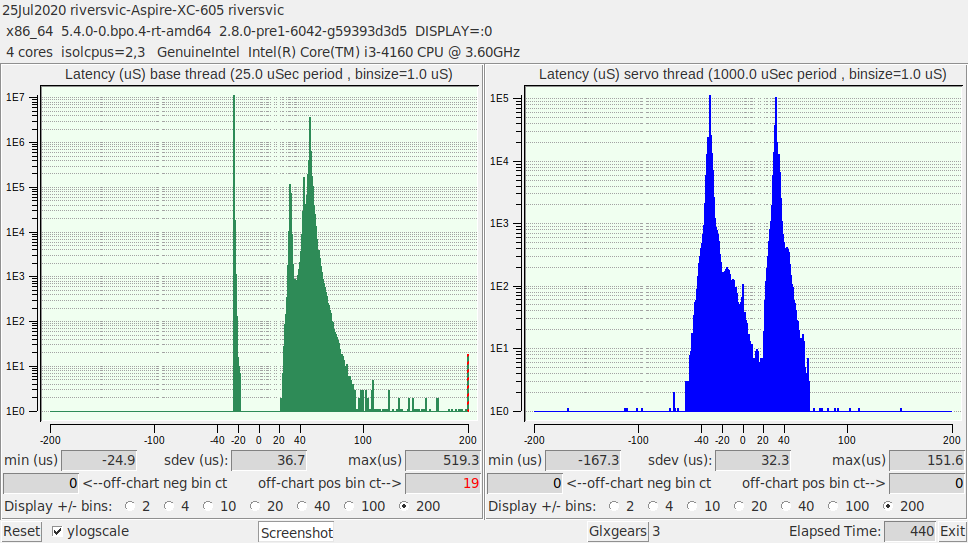This screenshot has width=968, height=543.
Task: Select servo thread display bins 100
Action: pos(833,506)
